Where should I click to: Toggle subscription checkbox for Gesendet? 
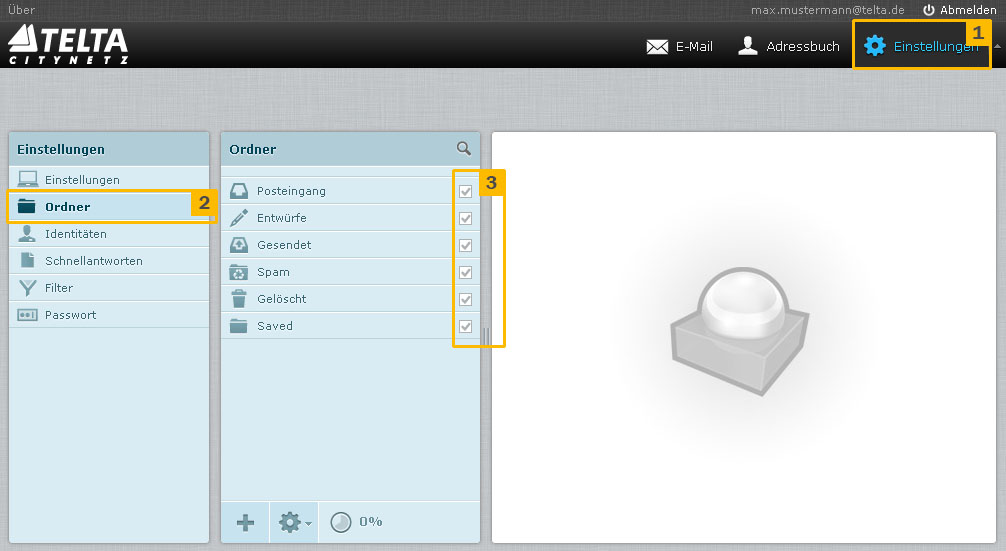(x=465, y=245)
